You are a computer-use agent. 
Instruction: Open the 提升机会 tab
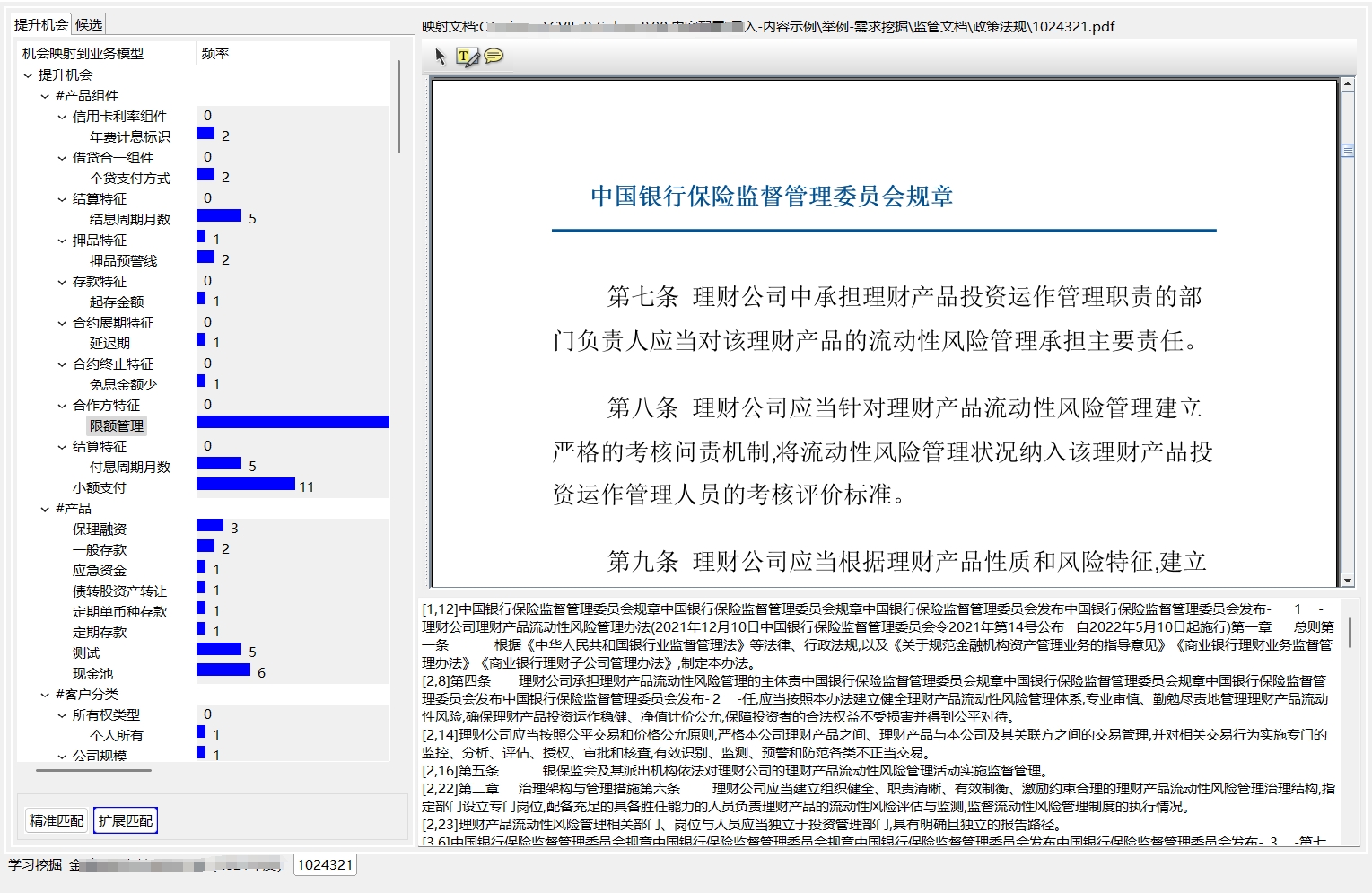pyautogui.click(x=41, y=24)
